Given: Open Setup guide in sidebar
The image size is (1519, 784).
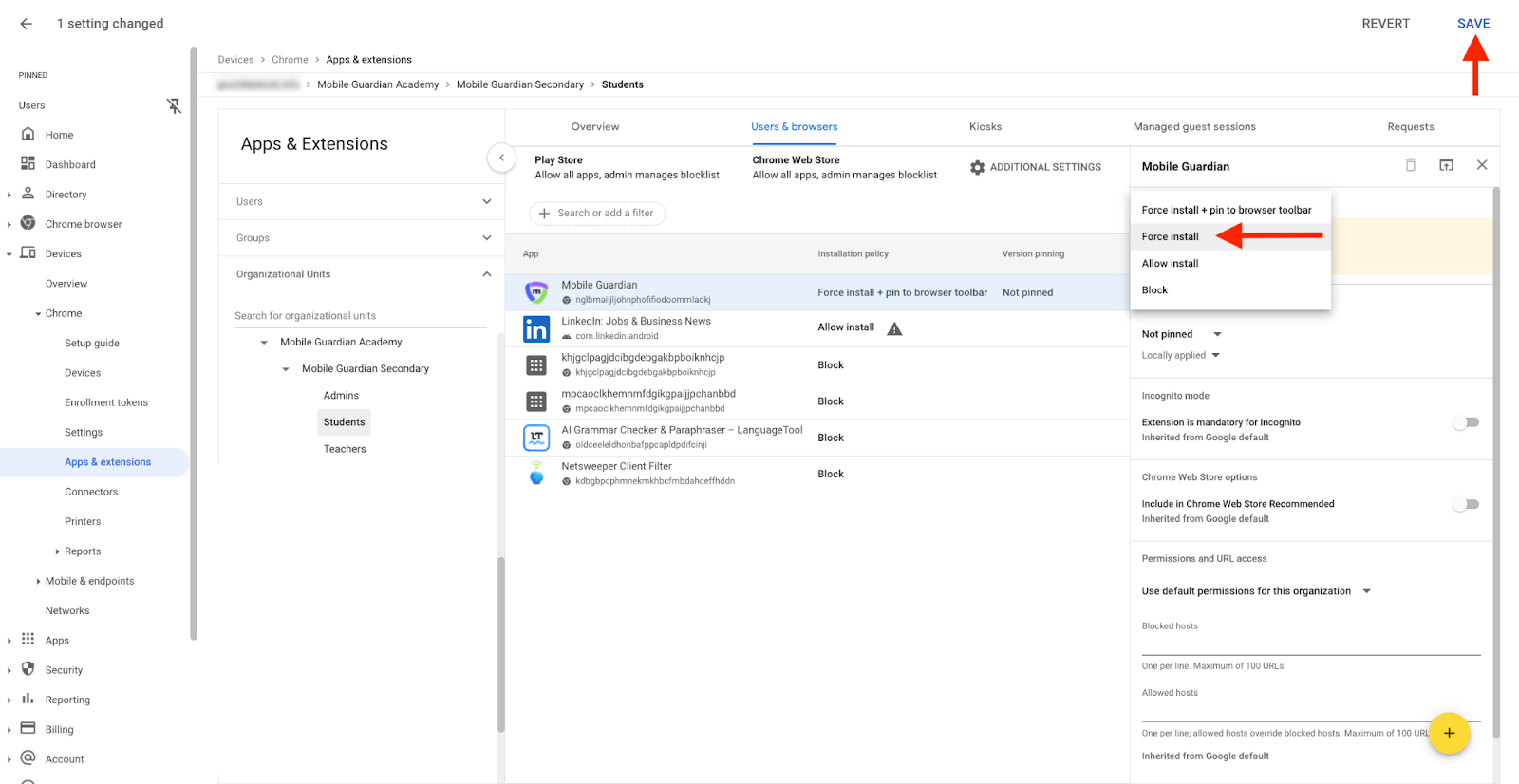Looking at the screenshot, I should 92,344.
